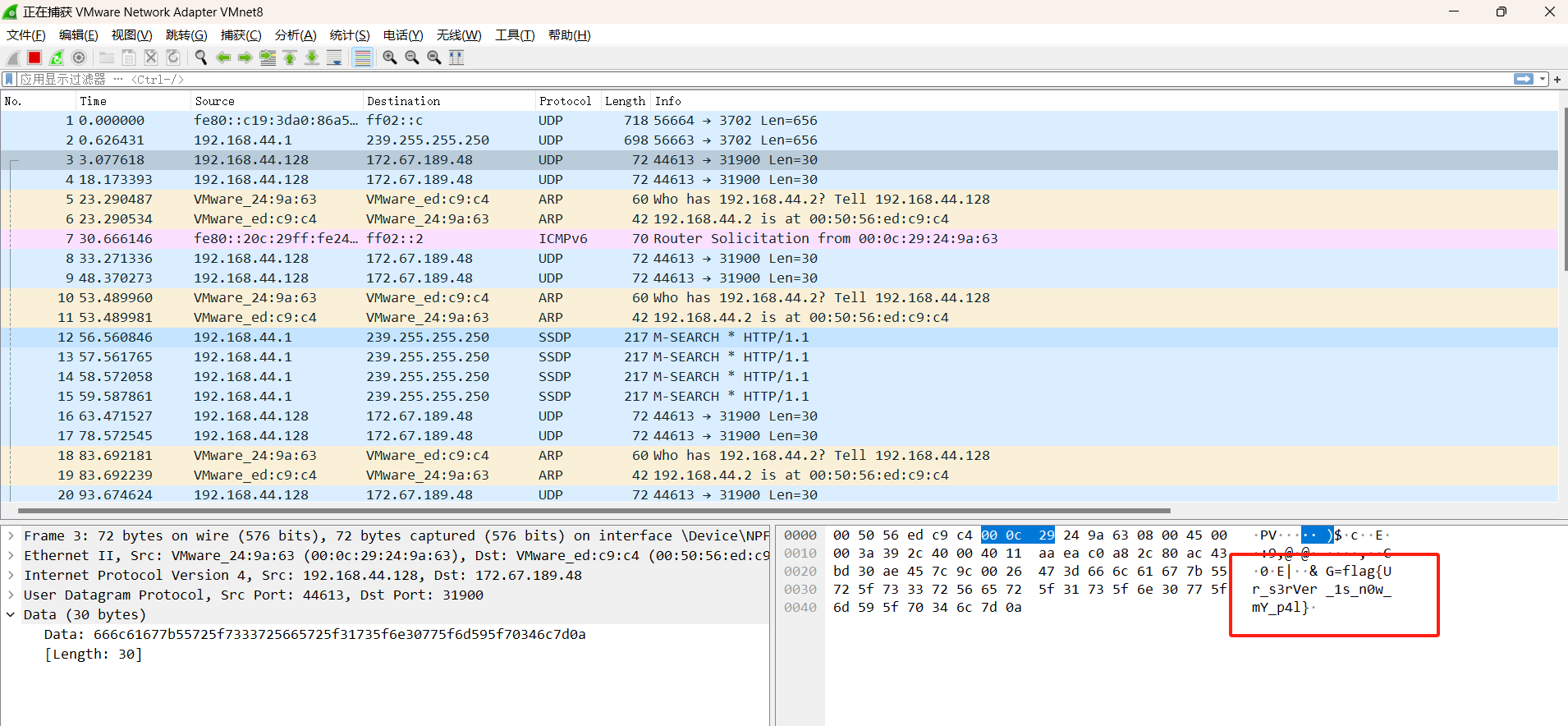Click the Resize columns to fit icon
Viewport: 1568px width, 726px height.
tap(456, 57)
